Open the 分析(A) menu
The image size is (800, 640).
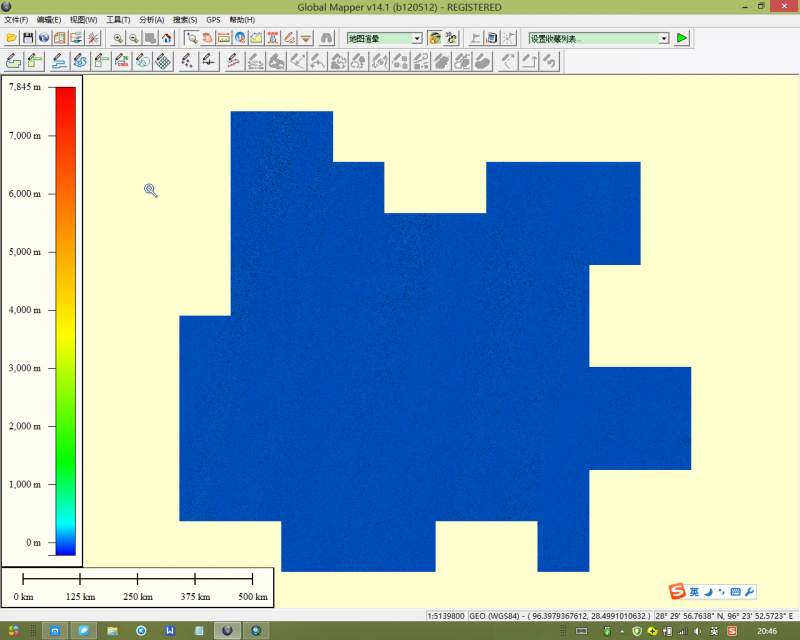152,20
